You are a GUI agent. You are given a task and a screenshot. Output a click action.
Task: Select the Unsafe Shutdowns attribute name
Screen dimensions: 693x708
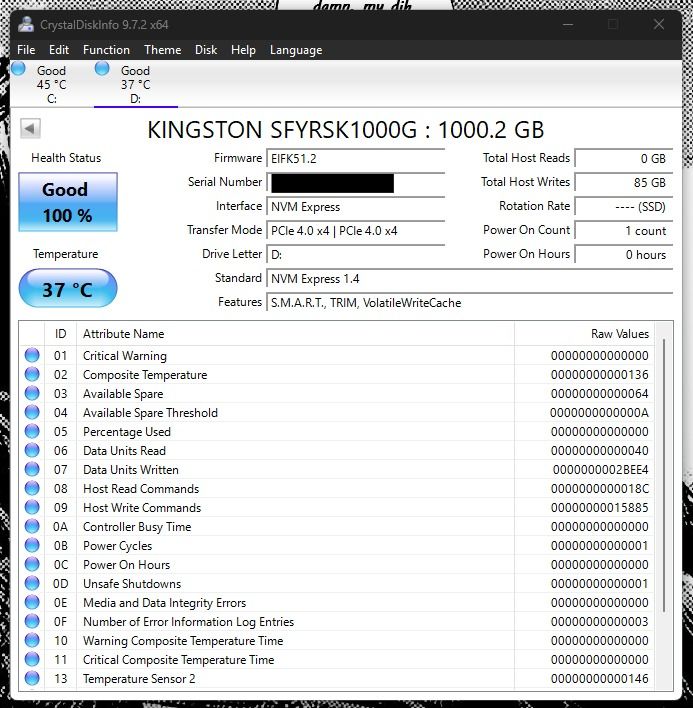tap(132, 584)
